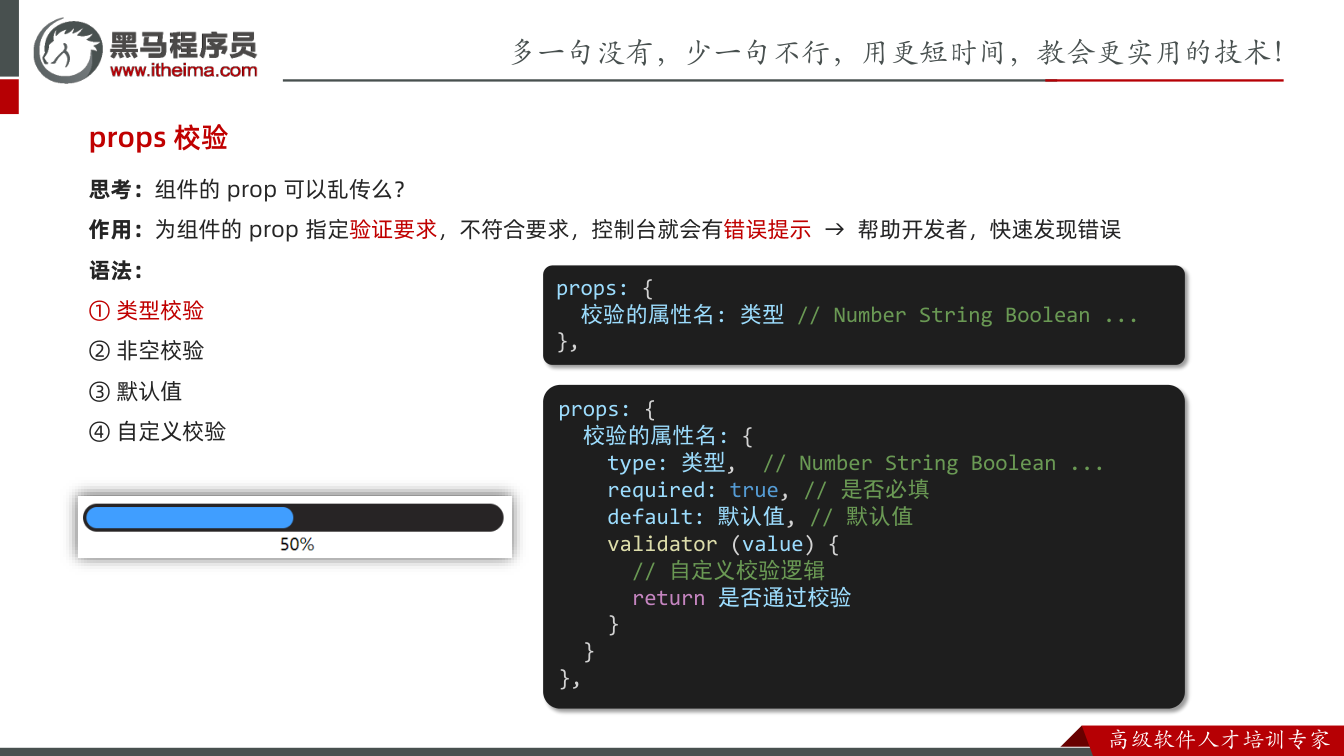The image size is (1344, 756).
Task: Click the red text '验证要求'
Action: point(393,230)
